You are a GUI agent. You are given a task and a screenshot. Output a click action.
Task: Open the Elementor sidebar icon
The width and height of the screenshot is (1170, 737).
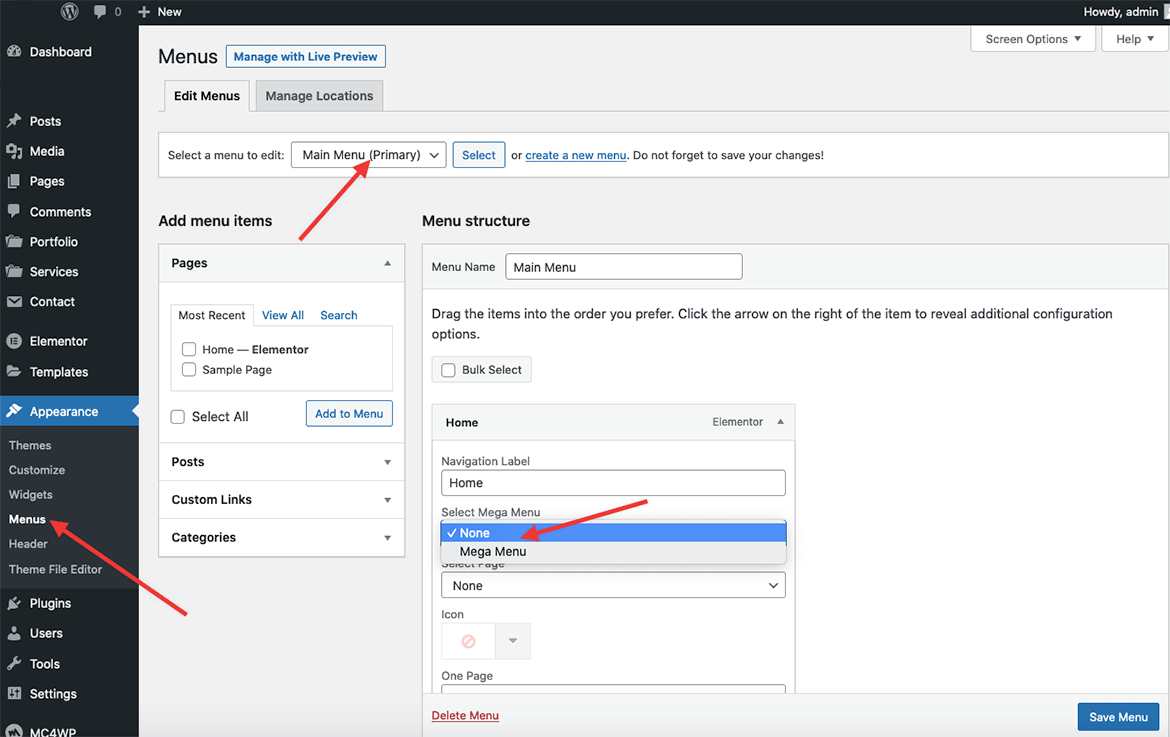click(14, 341)
